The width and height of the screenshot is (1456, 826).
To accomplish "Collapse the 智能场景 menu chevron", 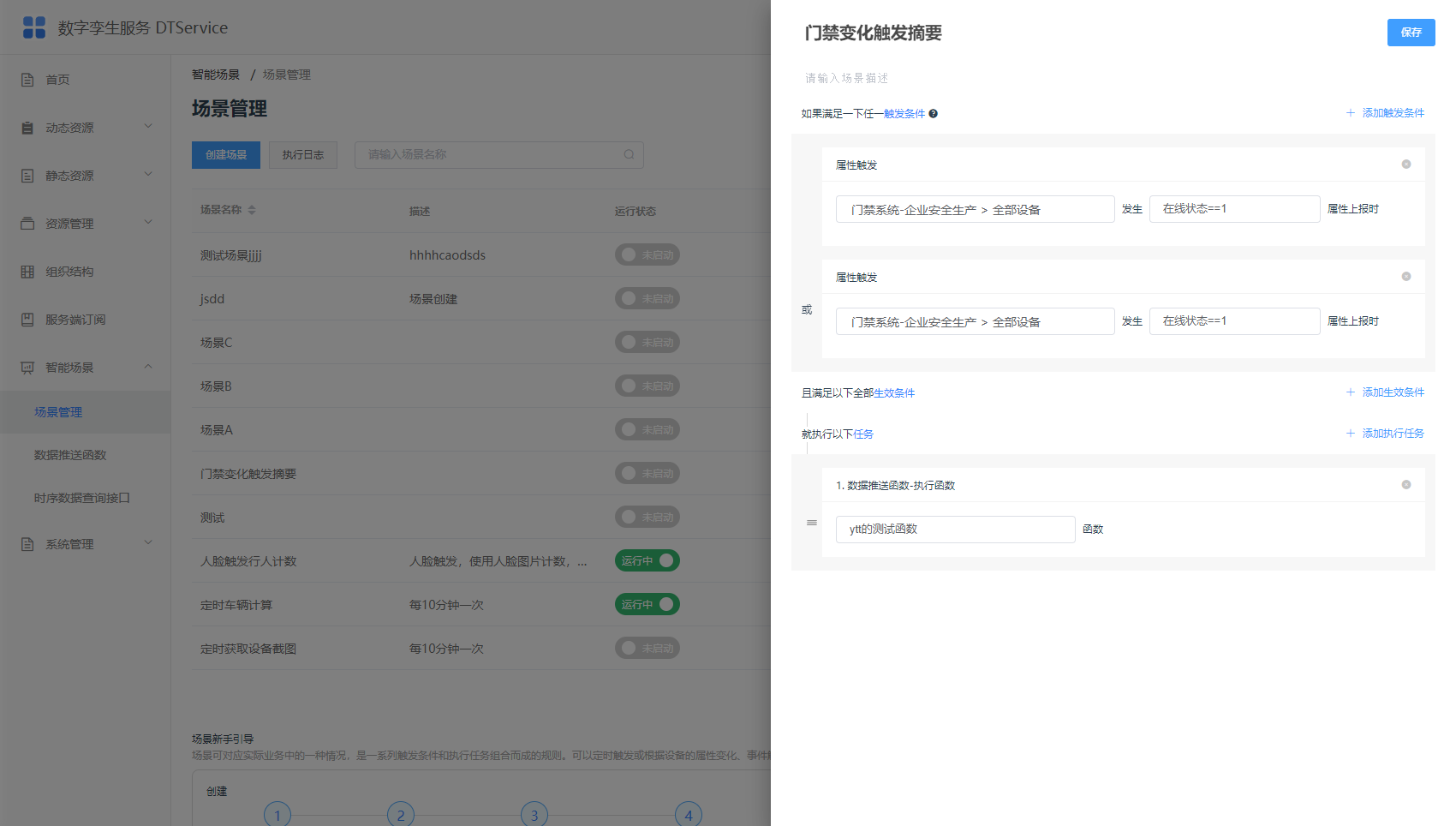I will (148, 366).
